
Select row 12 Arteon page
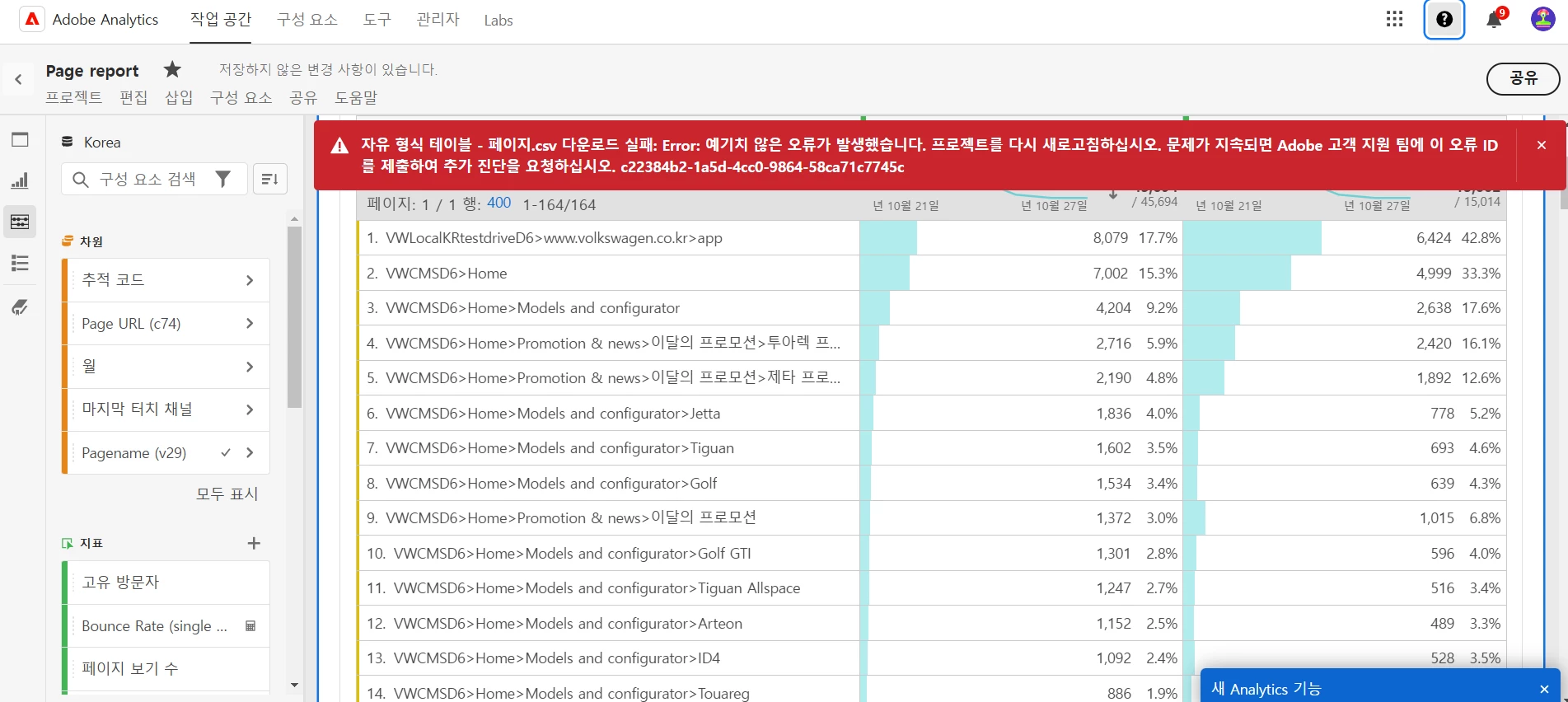point(608,624)
